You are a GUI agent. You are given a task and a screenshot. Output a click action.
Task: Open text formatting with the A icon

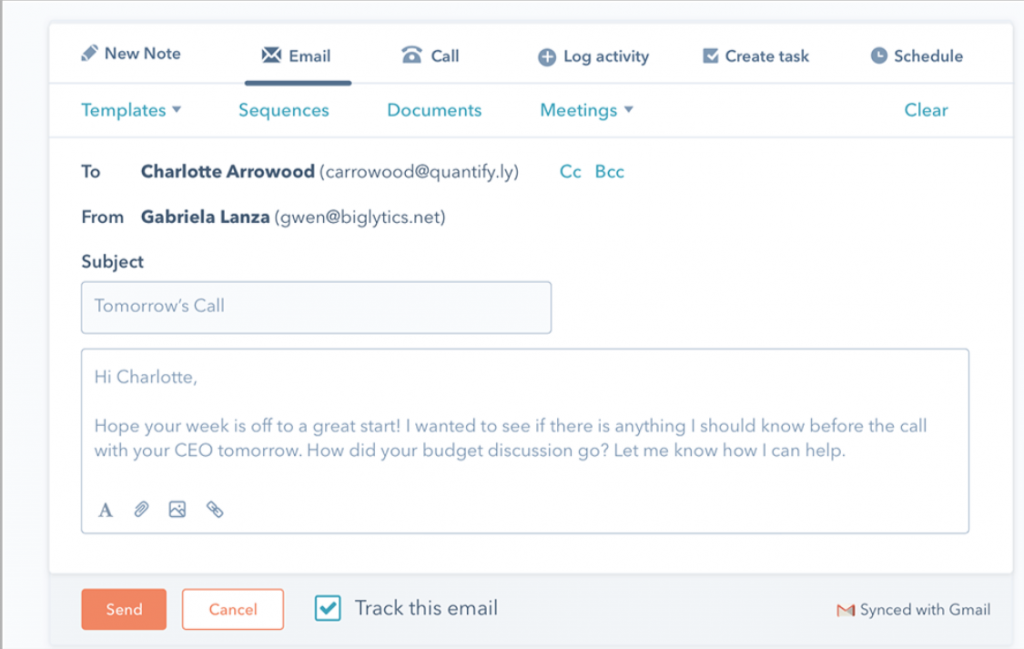(104, 509)
